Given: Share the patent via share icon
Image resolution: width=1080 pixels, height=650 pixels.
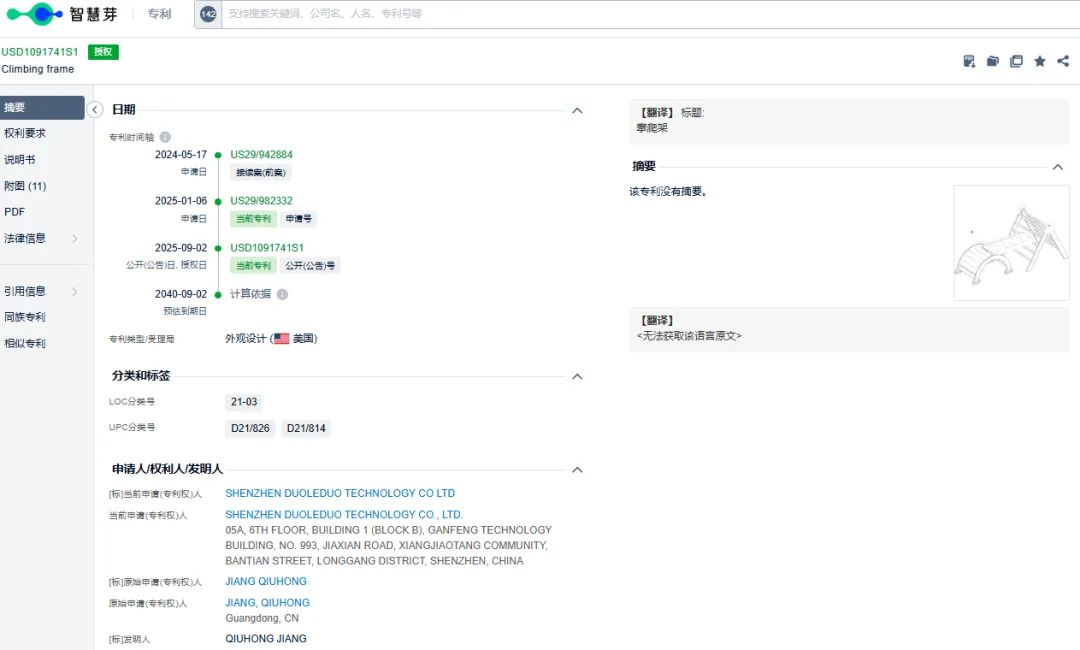Looking at the screenshot, I should pyautogui.click(x=1063, y=61).
